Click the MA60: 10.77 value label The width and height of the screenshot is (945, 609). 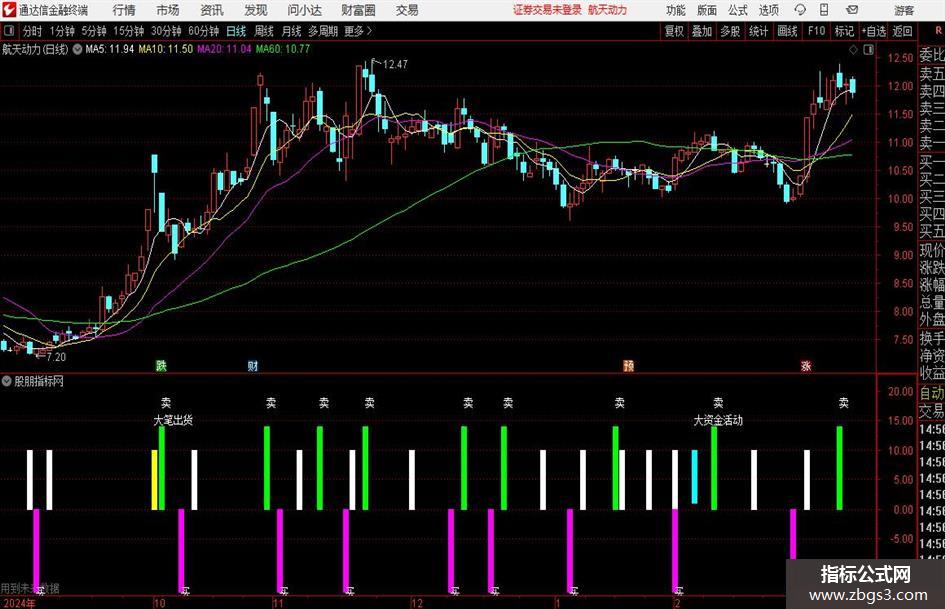[x=283, y=49]
